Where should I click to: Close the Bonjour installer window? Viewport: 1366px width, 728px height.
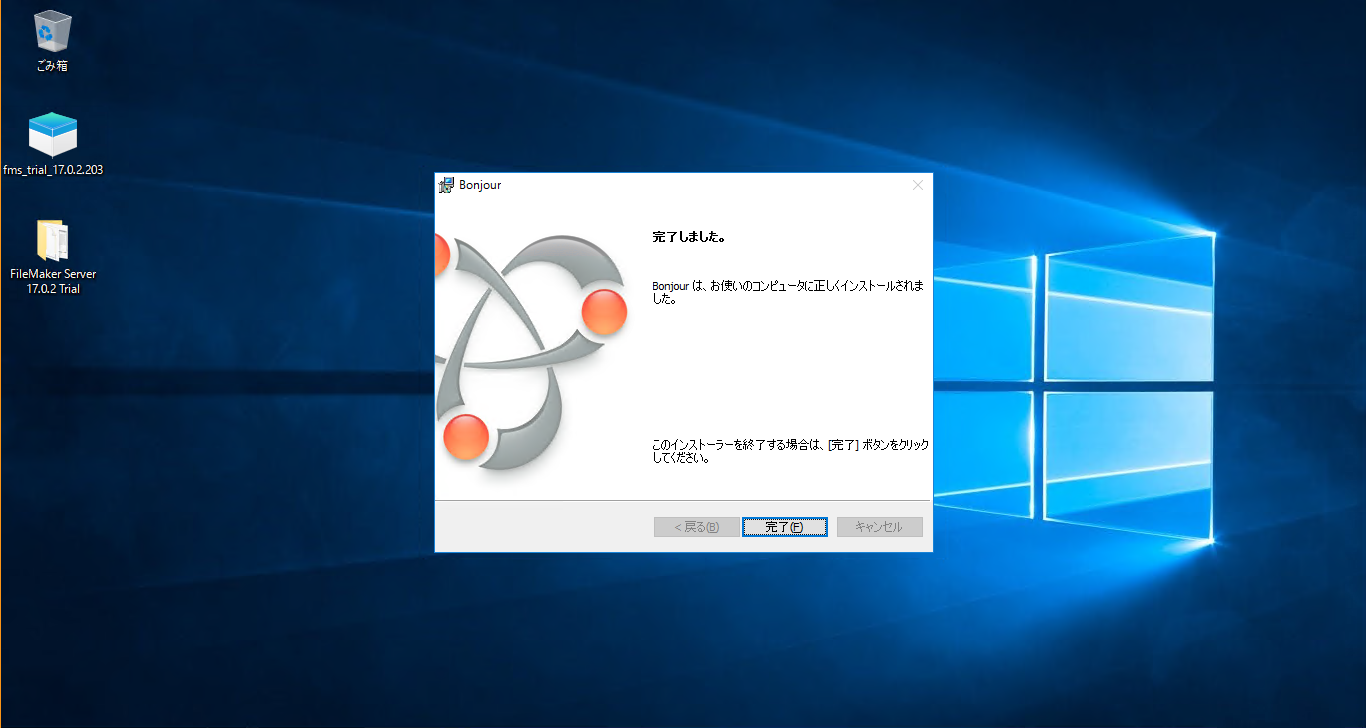[x=917, y=185]
